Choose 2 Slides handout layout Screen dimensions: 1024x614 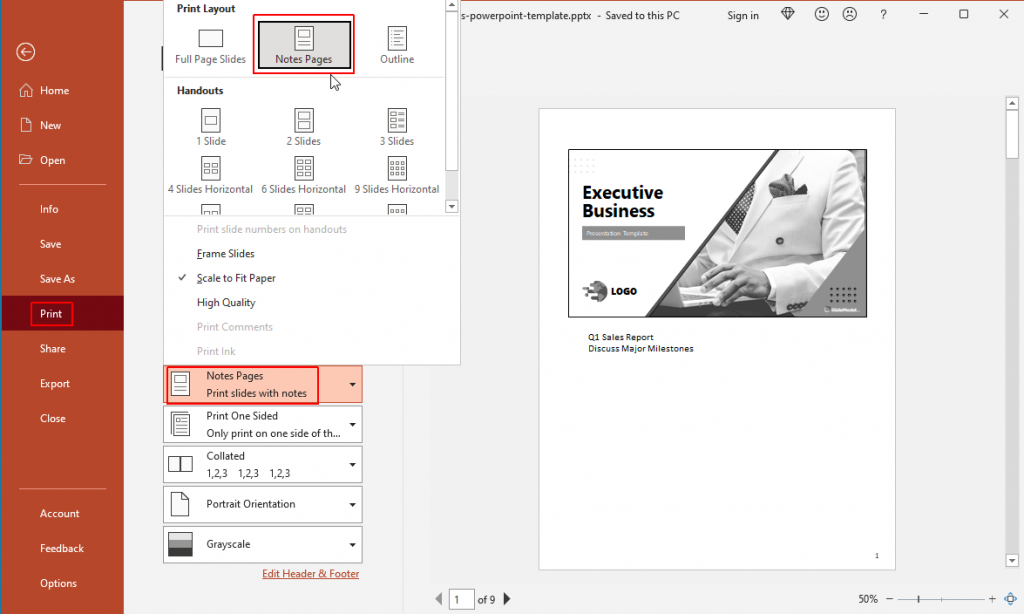click(304, 127)
